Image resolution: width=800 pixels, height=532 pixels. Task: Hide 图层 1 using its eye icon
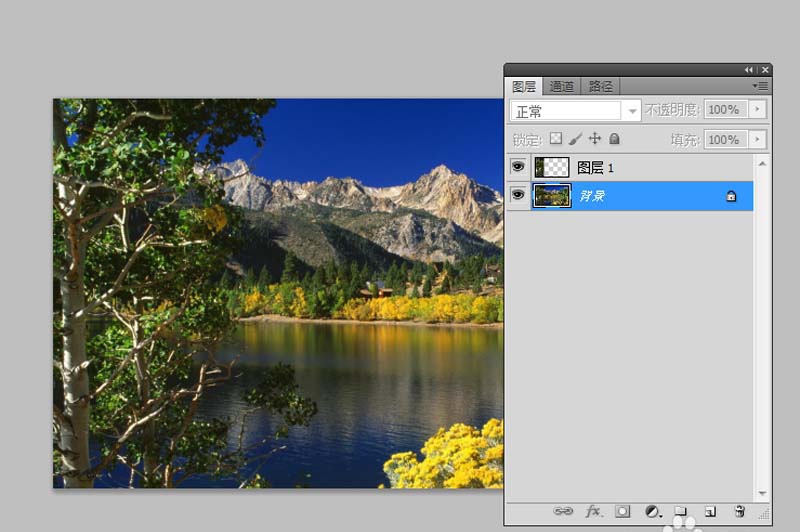(518, 166)
